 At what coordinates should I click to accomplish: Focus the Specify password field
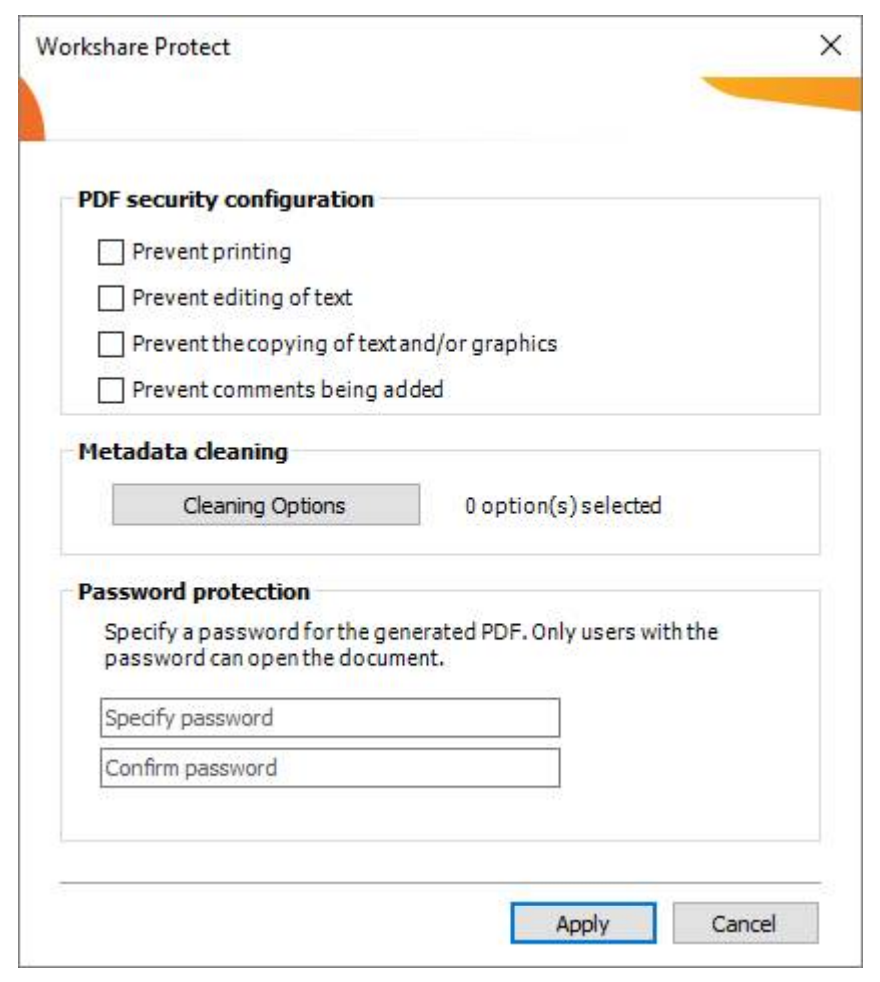click(x=330, y=718)
